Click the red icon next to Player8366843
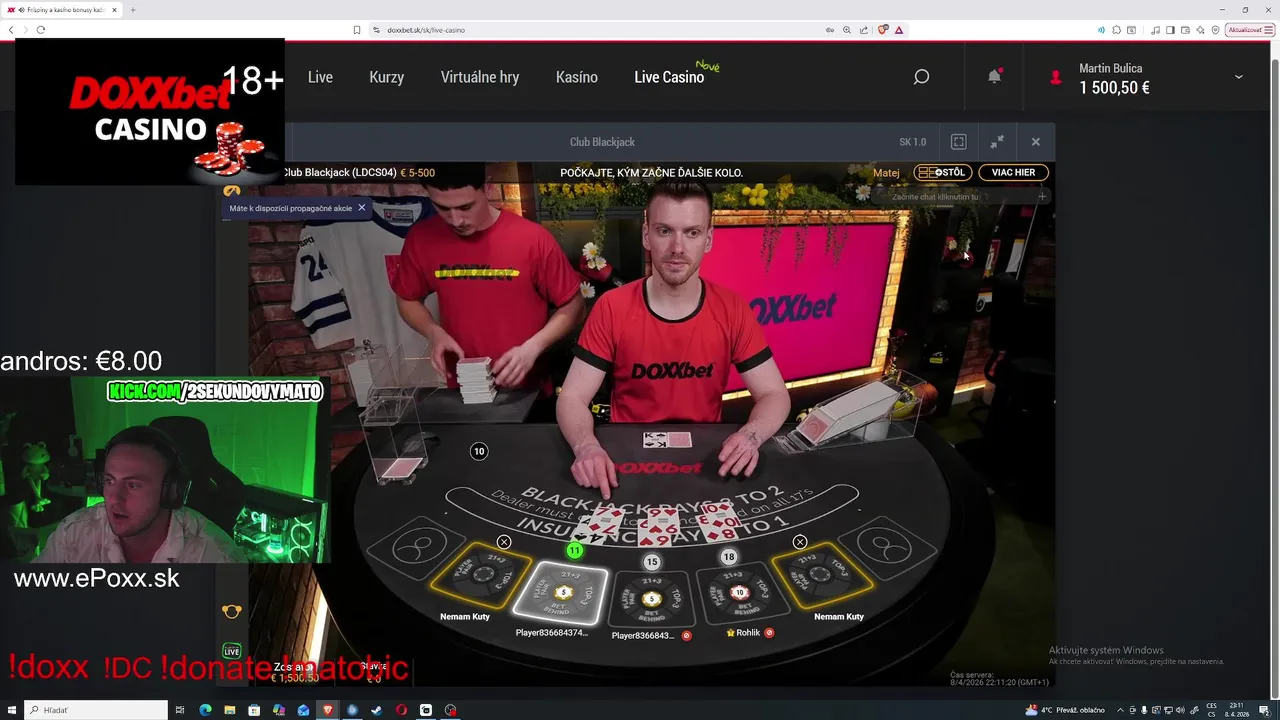 (x=686, y=636)
